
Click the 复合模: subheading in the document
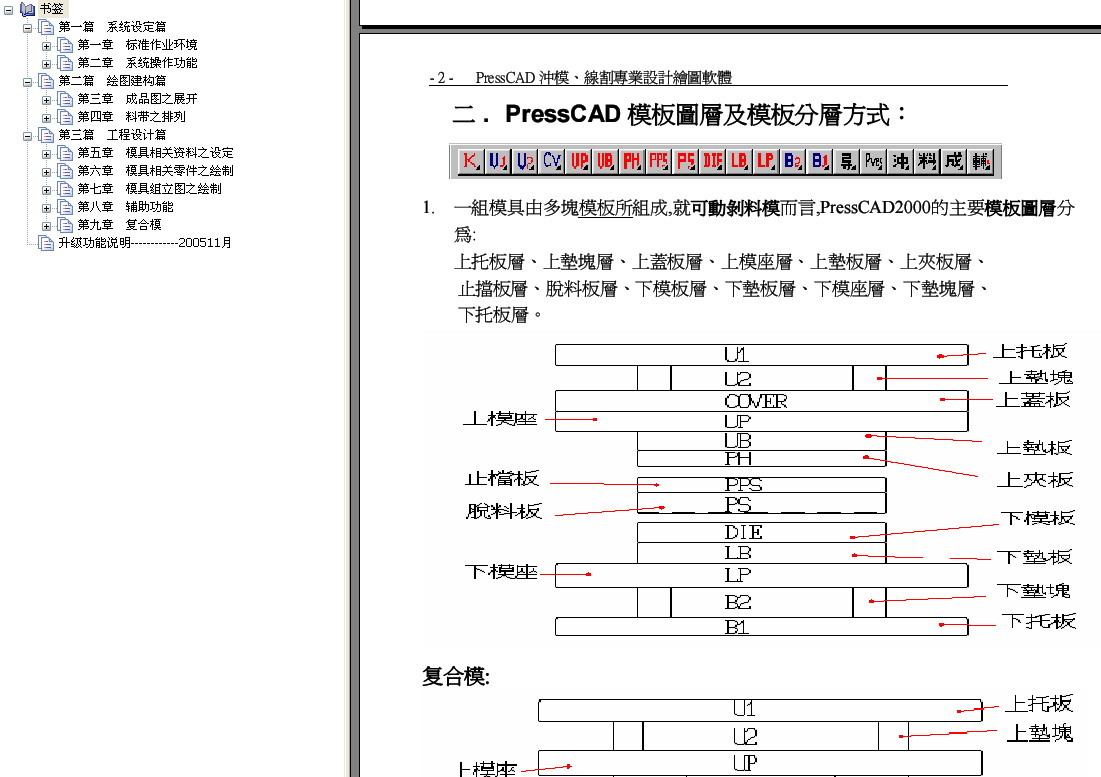point(456,677)
